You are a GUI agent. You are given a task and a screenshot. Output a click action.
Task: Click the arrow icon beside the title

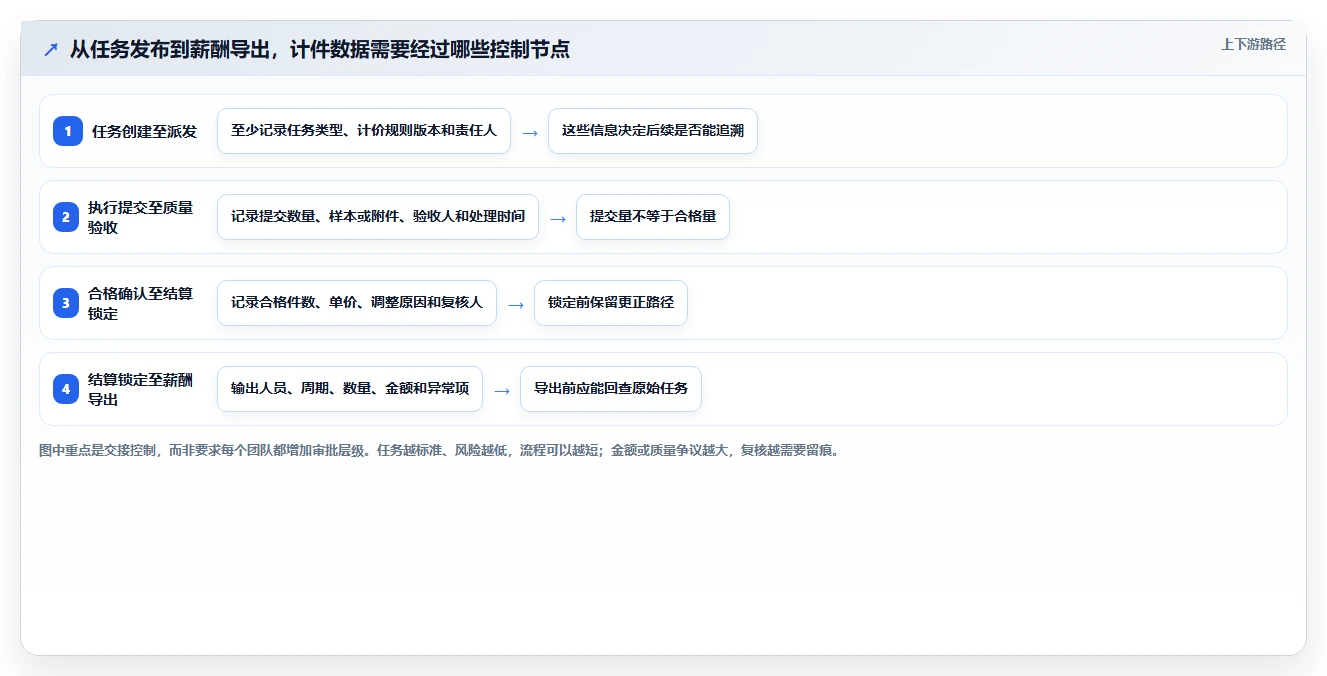click(x=50, y=49)
